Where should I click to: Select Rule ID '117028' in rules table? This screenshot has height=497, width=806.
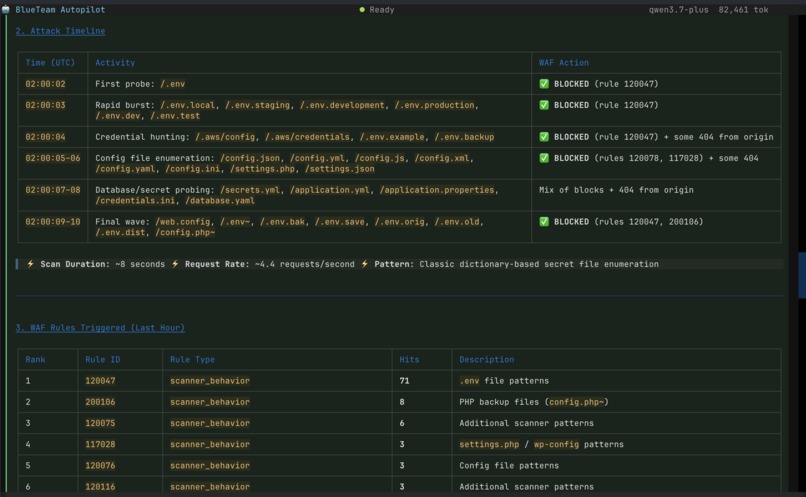[x=100, y=444]
